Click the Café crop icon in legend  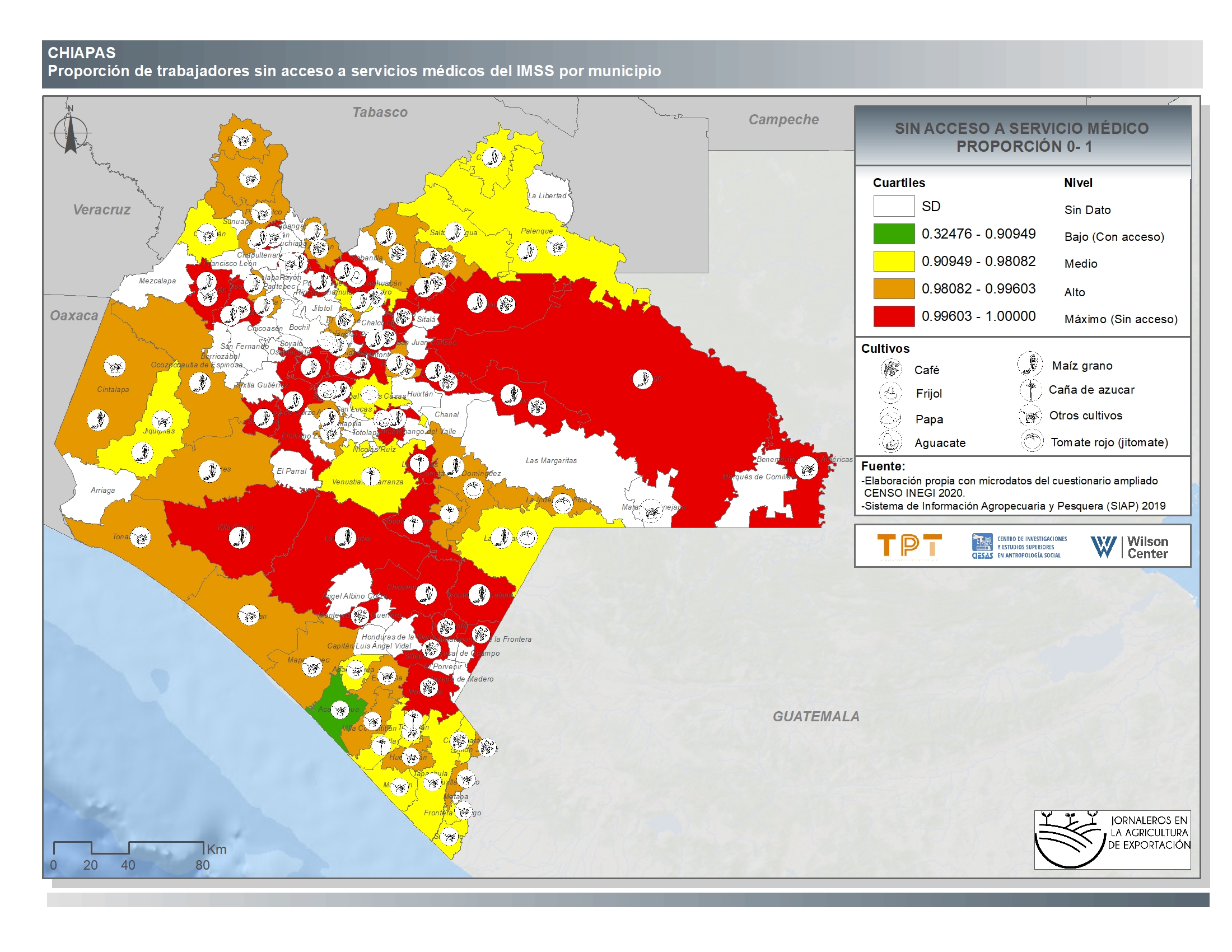coord(891,369)
